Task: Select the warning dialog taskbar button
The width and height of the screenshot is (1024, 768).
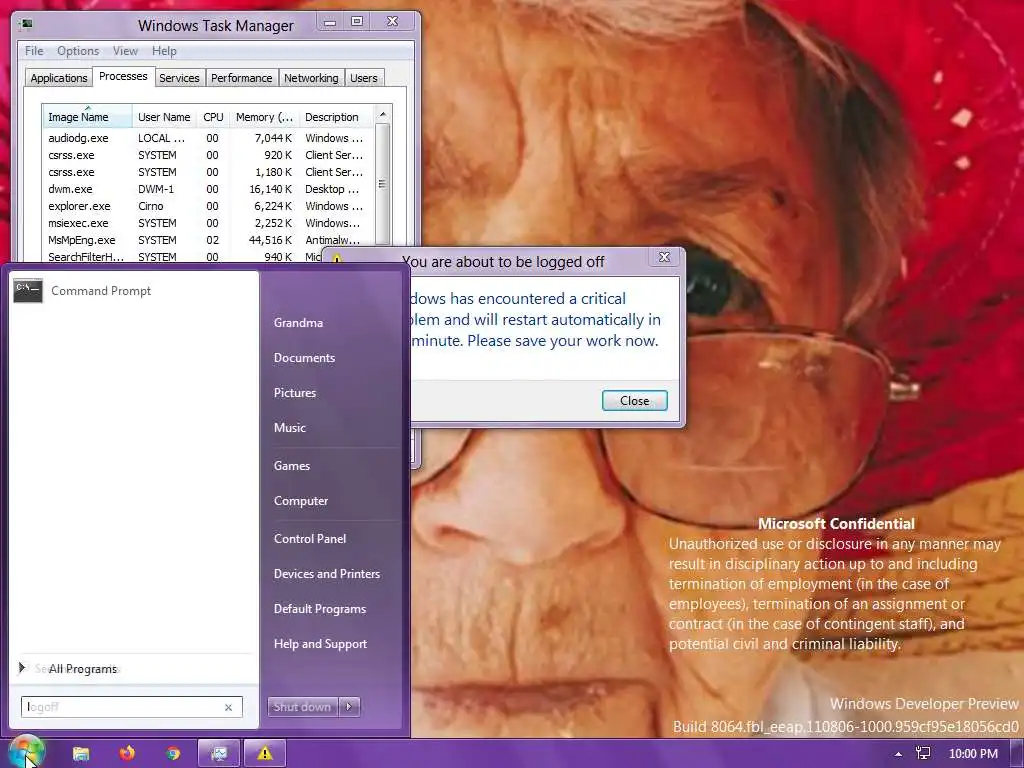Action: pyautogui.click(x=264, y=754)
